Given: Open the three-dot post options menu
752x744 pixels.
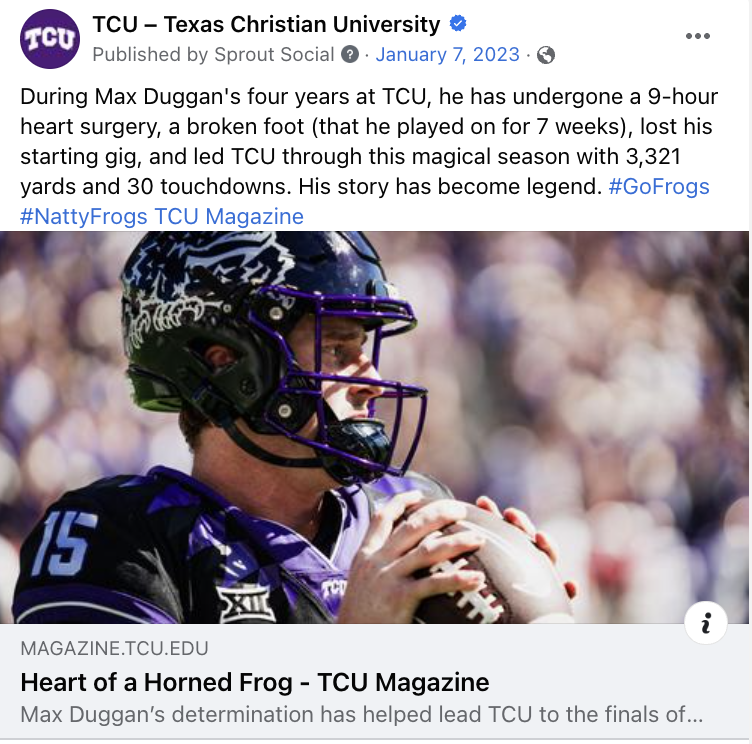Looking at the screenshot, I should click(697, 37).
